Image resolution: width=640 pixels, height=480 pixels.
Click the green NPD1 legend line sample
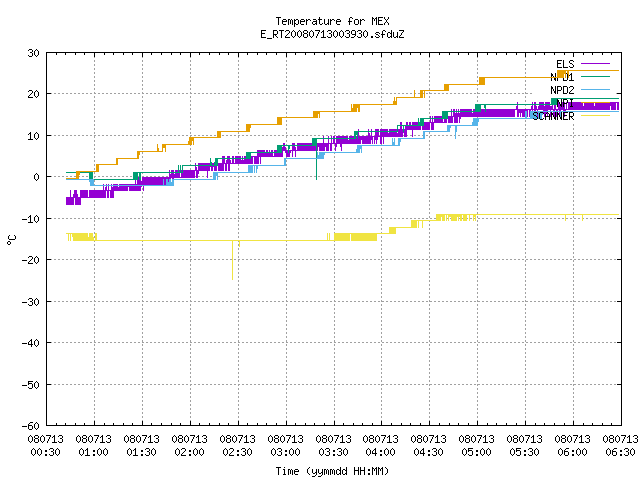[x=595, y=77]
